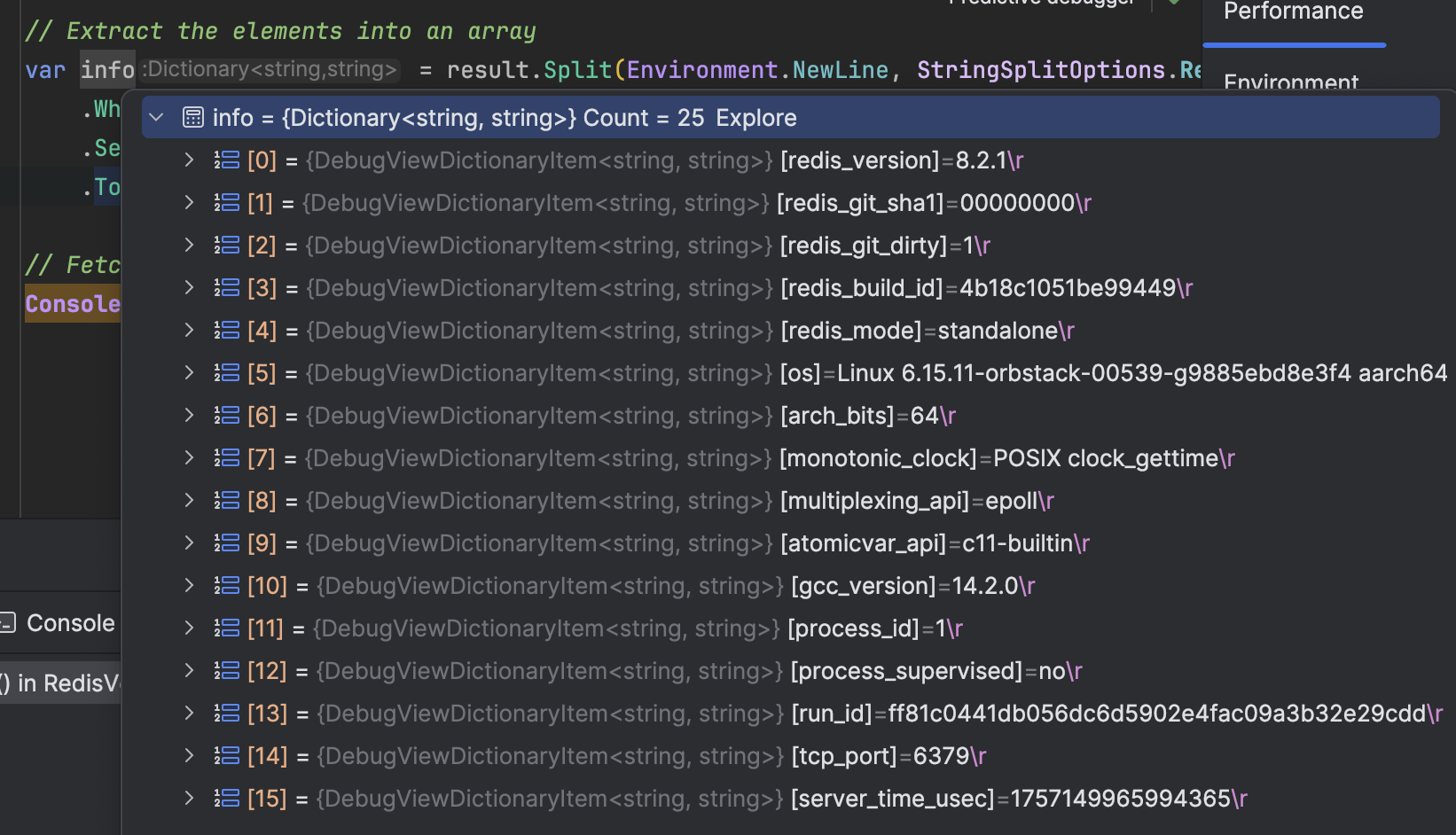
Task: Click list icon for [1] redis_git_sha1
Action: tap(227, 203)
